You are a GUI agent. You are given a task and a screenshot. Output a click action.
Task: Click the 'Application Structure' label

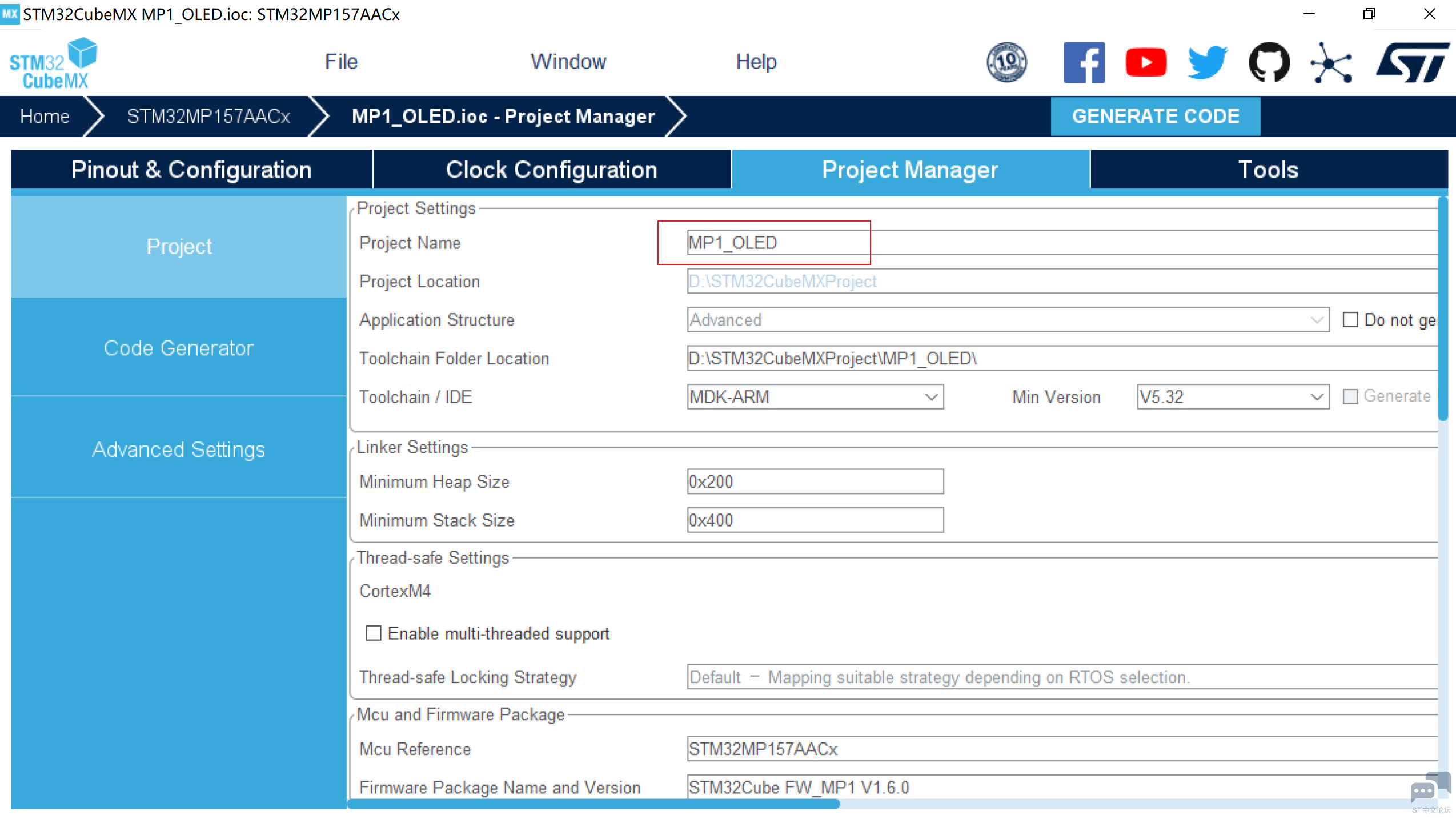coord(437,319)
